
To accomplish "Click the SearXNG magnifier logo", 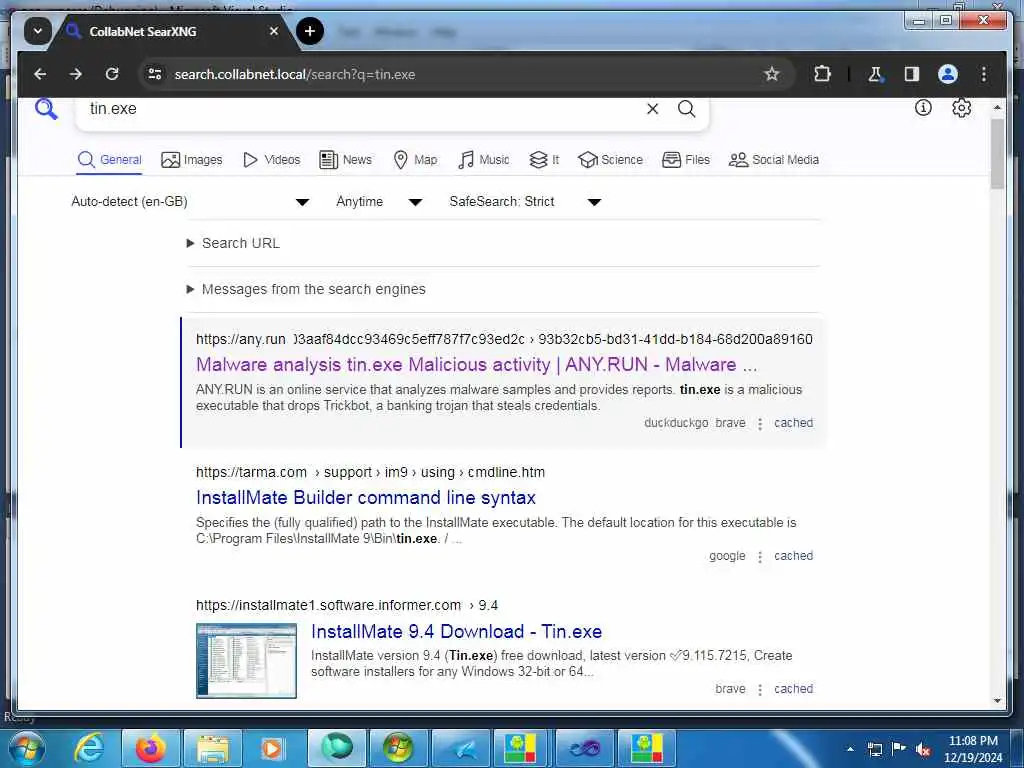I will coord(46,109).
